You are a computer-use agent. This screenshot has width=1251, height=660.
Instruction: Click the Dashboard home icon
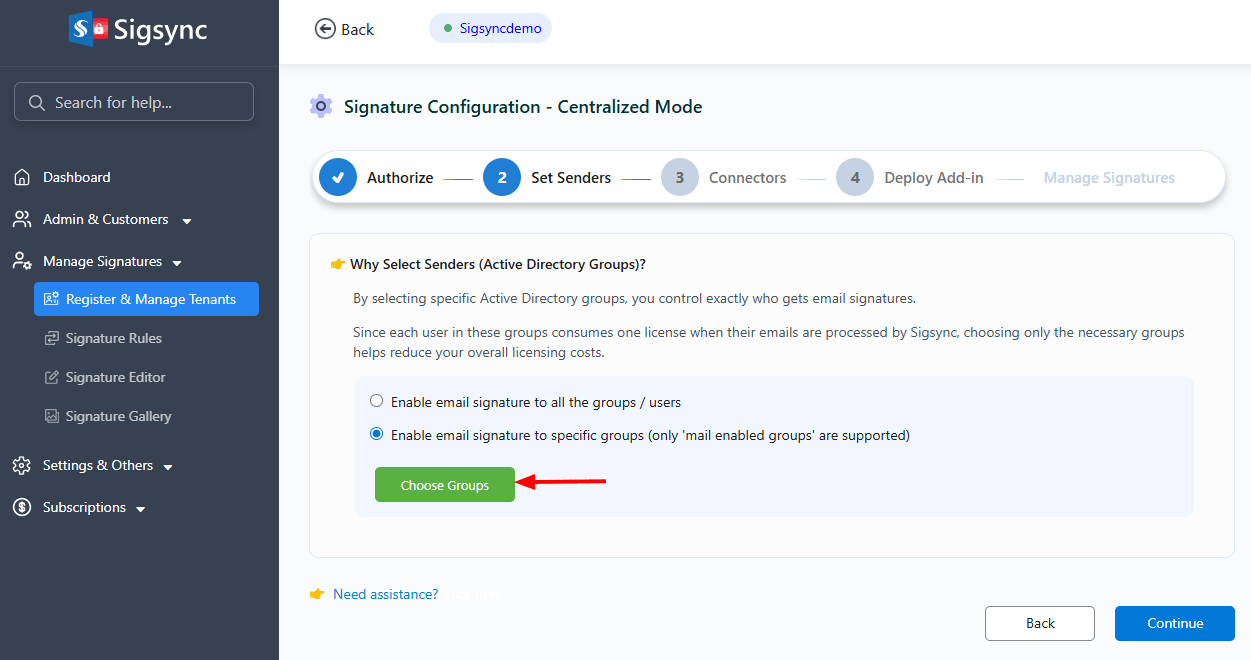pyautogui.click(x=22, y=177)
